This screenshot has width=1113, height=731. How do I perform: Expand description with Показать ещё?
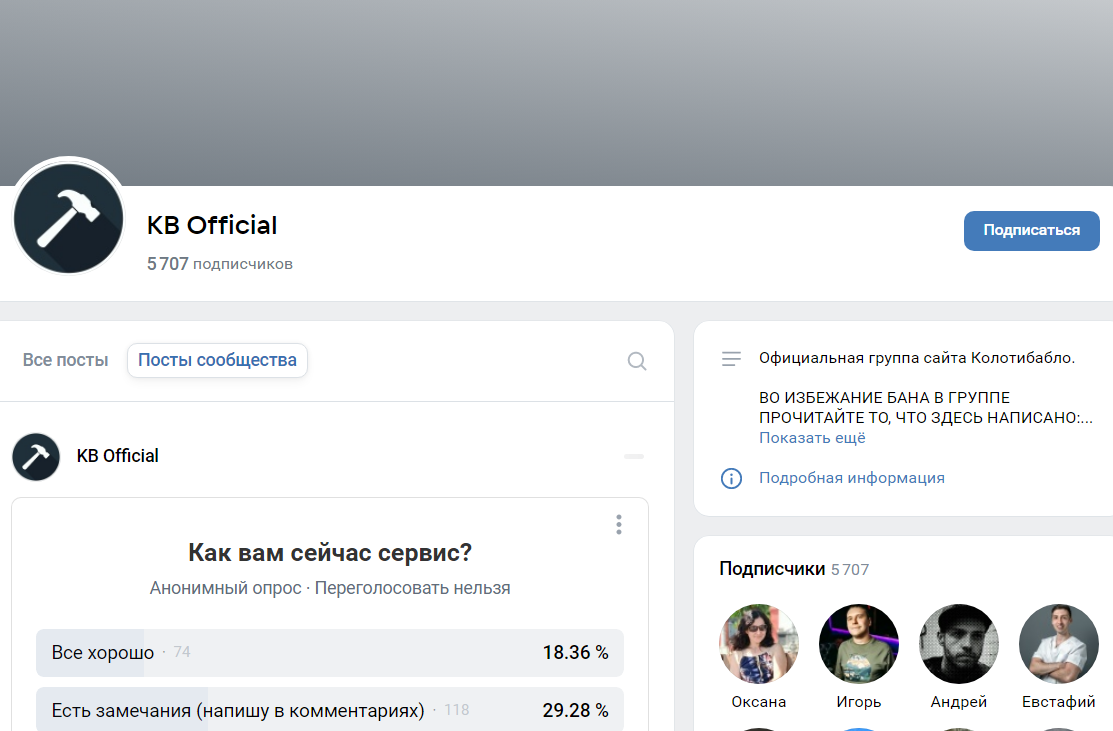(812, 438)
